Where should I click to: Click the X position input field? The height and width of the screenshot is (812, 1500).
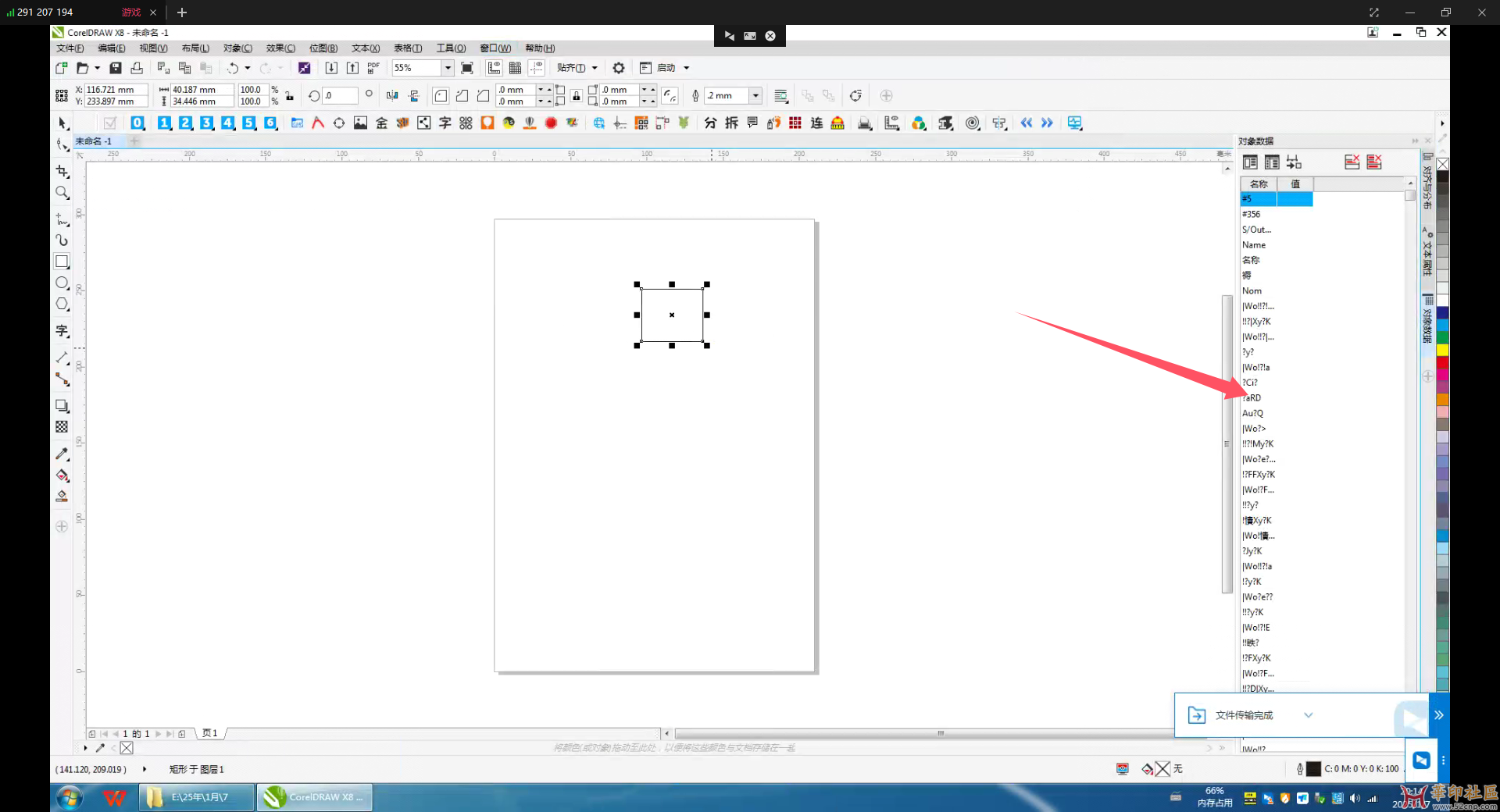pos(116,90)
